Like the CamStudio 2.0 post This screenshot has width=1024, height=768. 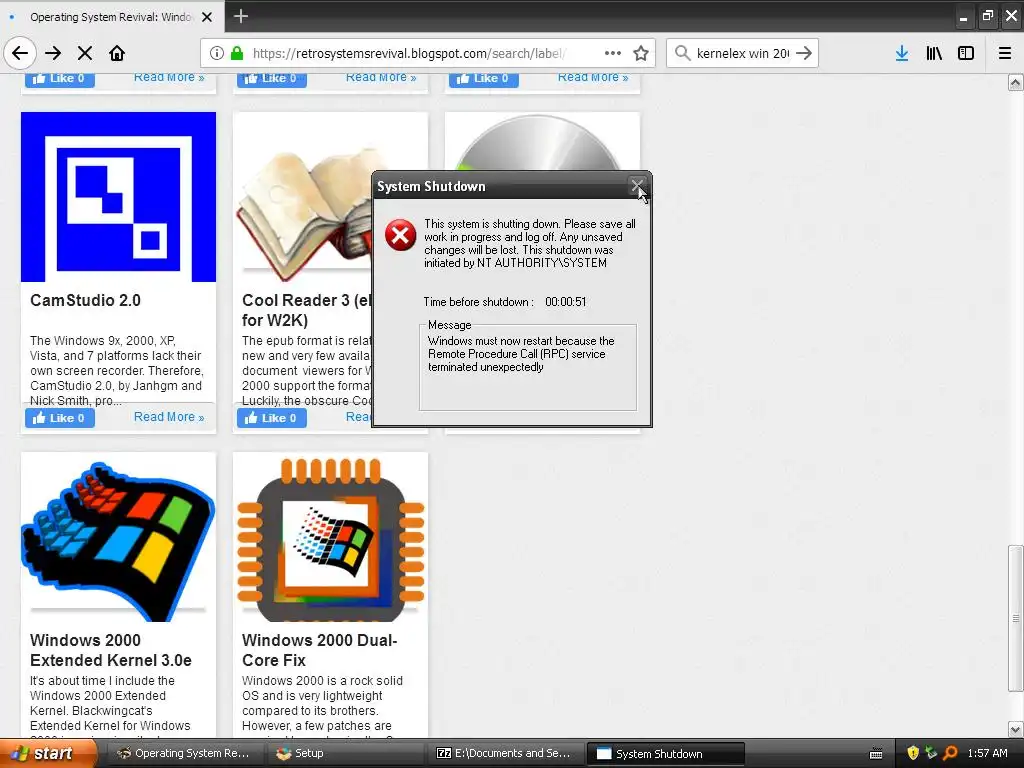[60, 418]
